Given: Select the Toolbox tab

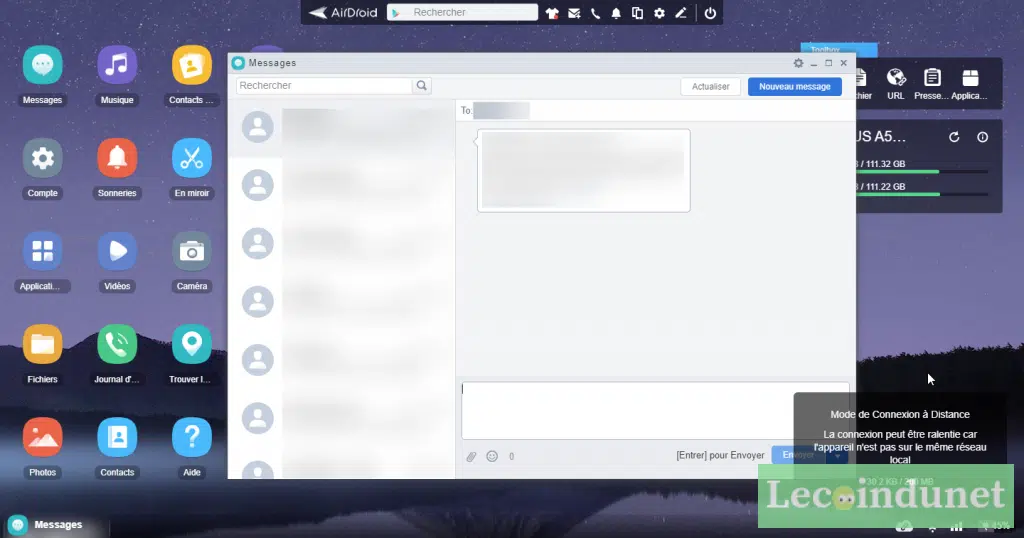Looking at the screenshot, I should click(x=839, y=50).
